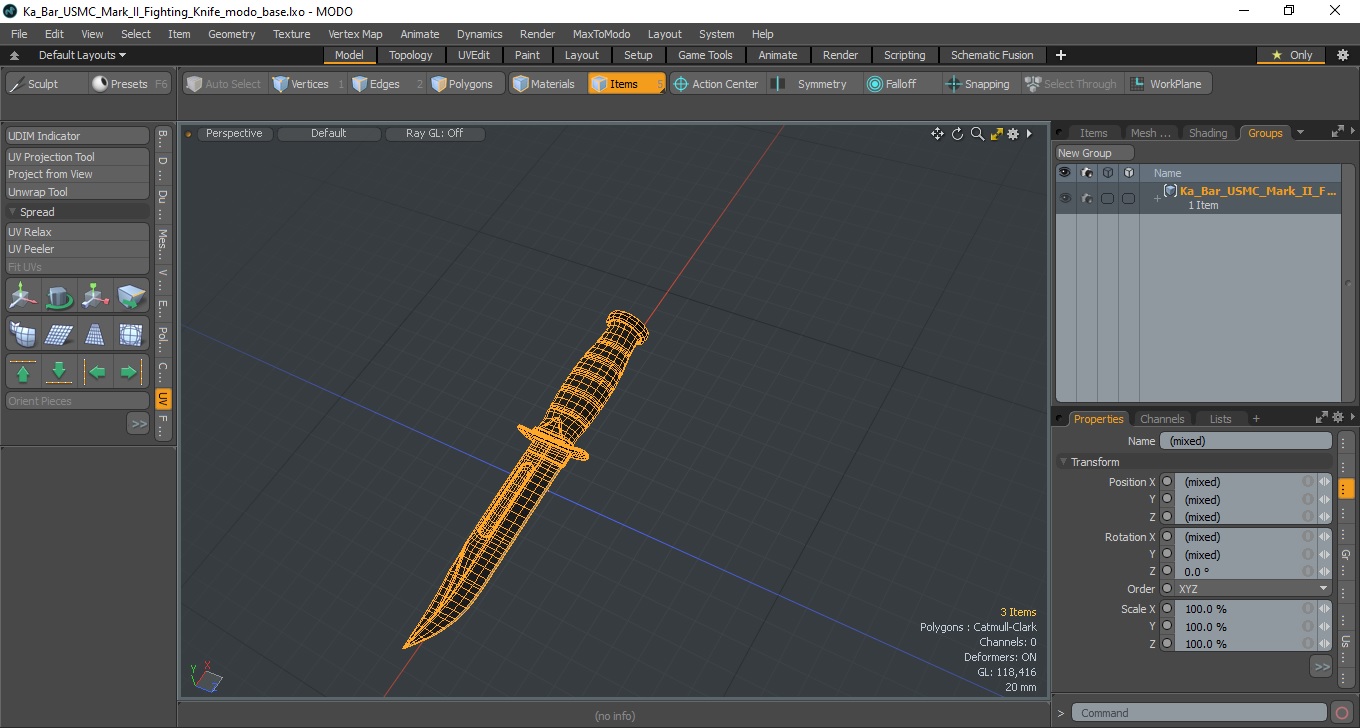Expand the Ka_Bar group plus sign
This screenshot has width=1360, height=728.
coord(1157,198)
